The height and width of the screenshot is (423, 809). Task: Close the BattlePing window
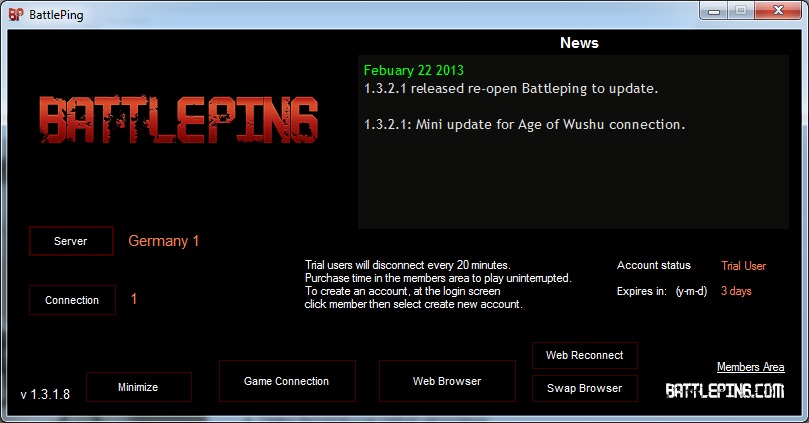click(779, 10)
